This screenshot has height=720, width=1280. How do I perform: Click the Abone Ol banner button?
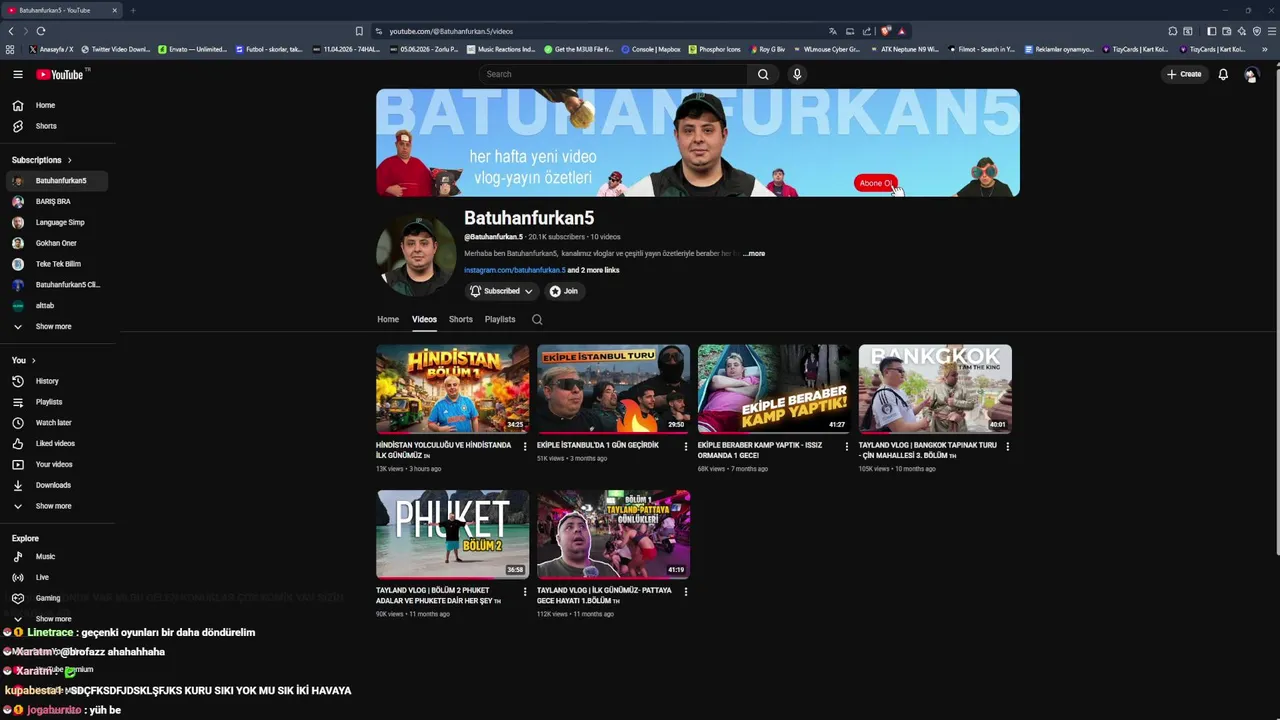click(875, 183)
